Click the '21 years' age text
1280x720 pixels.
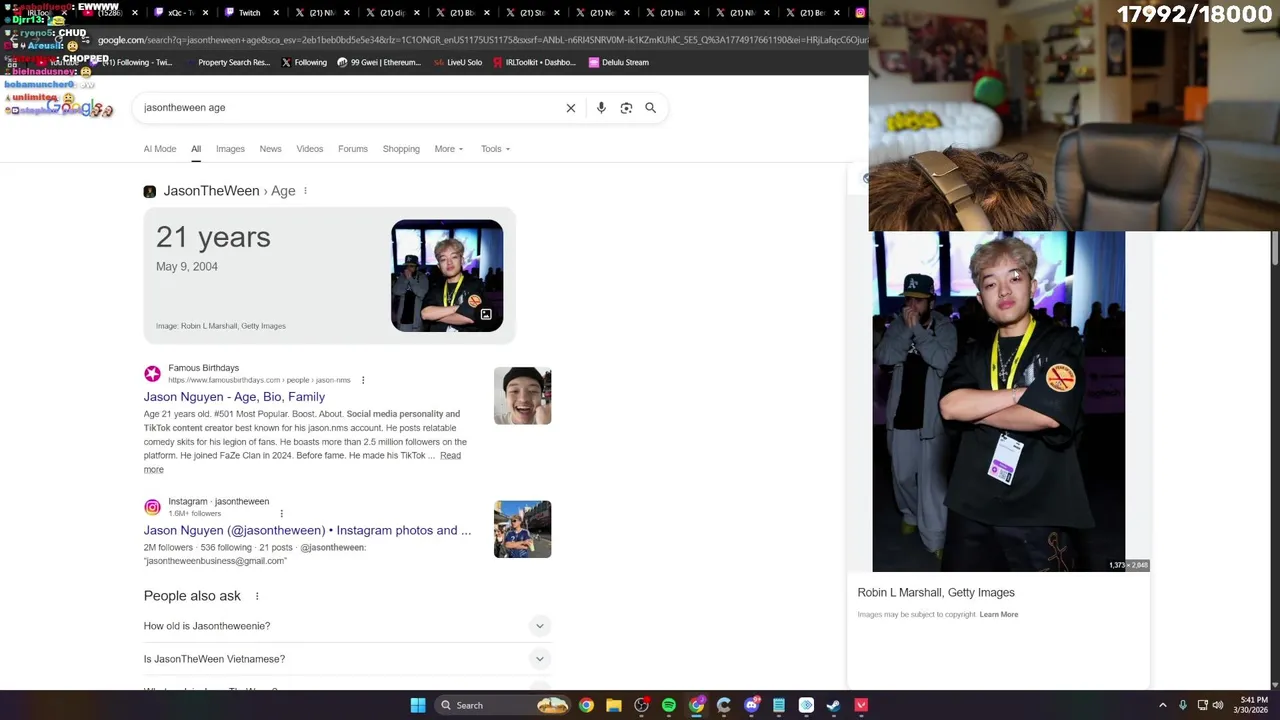pyautogui.click(x=213, y=237)
